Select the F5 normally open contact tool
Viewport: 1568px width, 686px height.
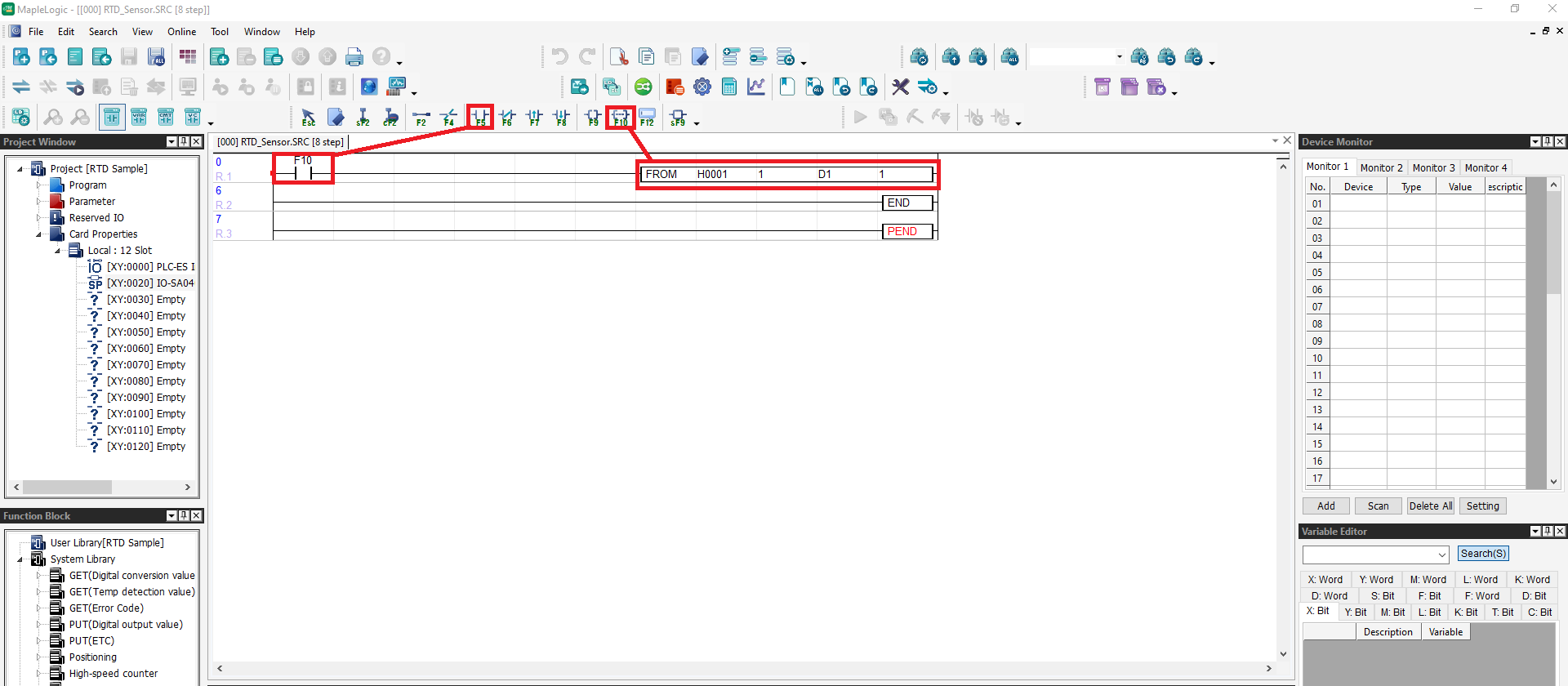click(x=480, y=117)
